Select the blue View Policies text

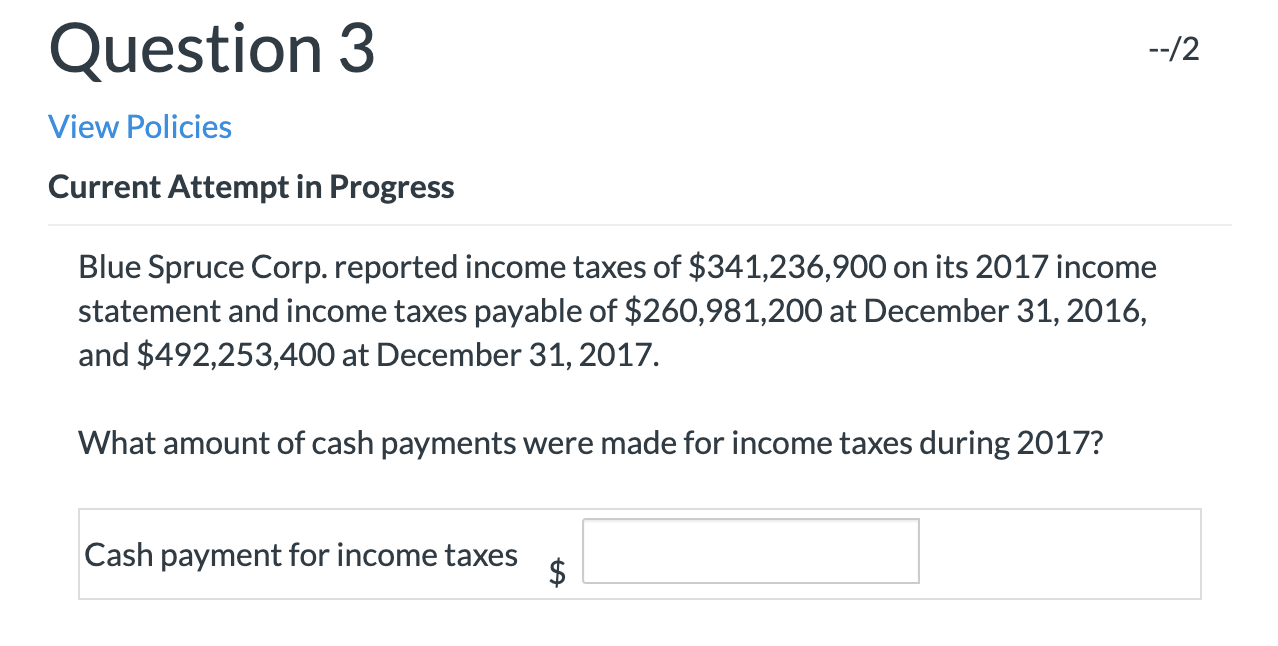tap(139, 126)
